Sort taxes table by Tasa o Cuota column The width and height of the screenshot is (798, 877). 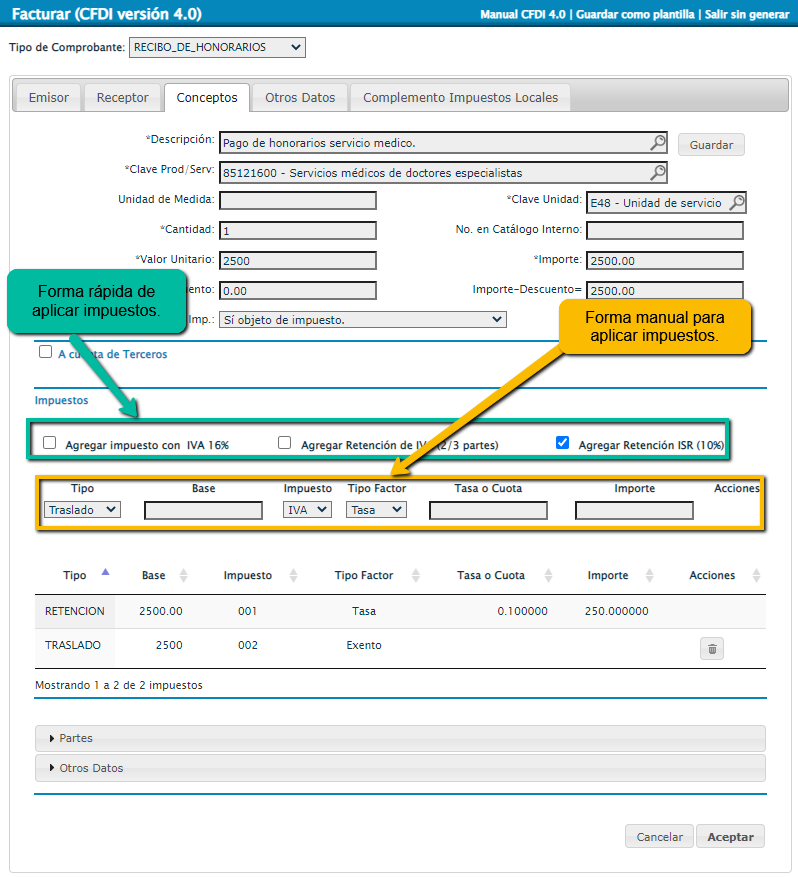coord(548,575)
